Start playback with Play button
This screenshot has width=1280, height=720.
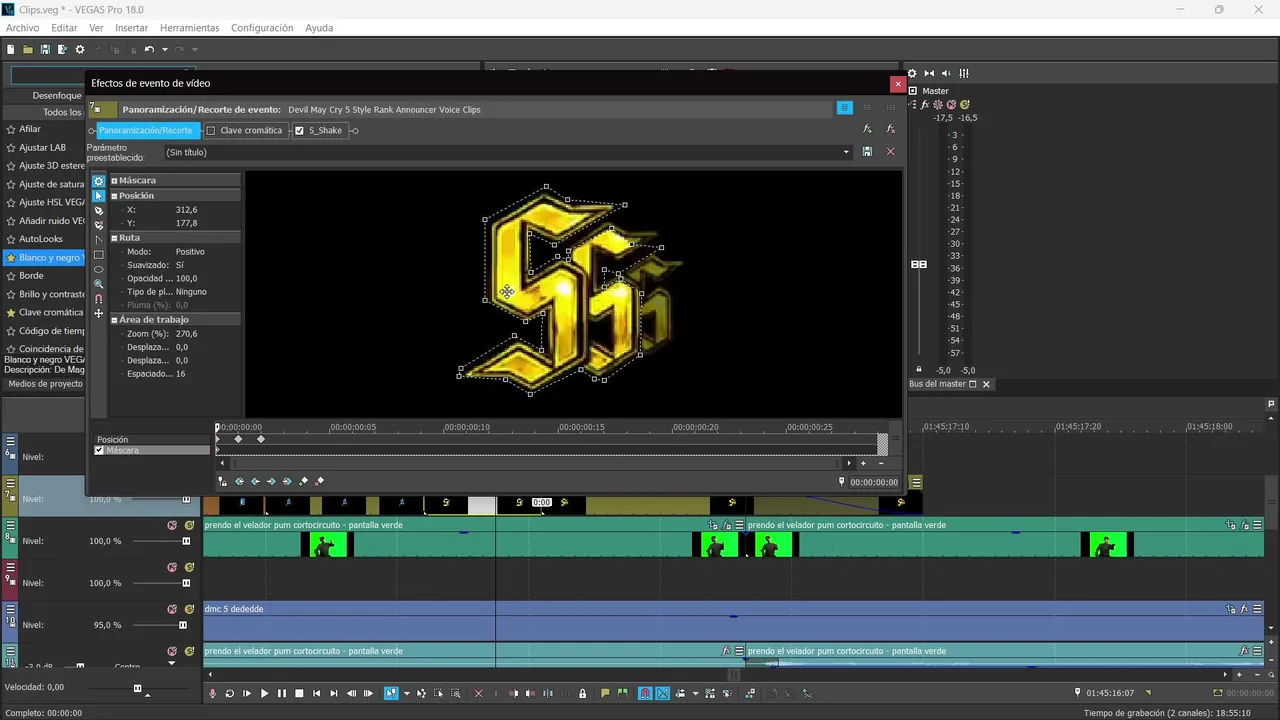point(264,693)
